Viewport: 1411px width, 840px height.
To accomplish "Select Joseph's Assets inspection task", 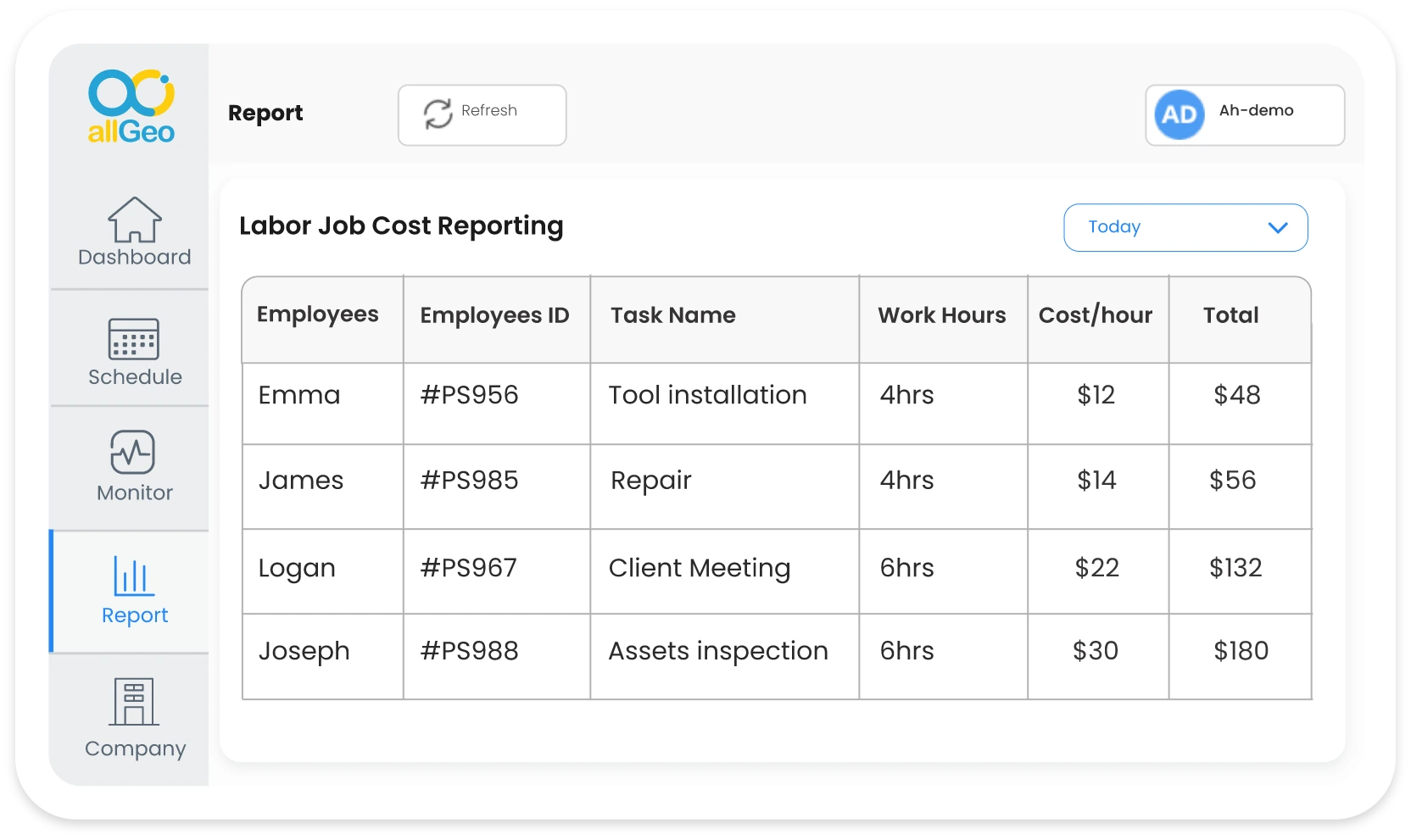I will (x=718, y=651).
